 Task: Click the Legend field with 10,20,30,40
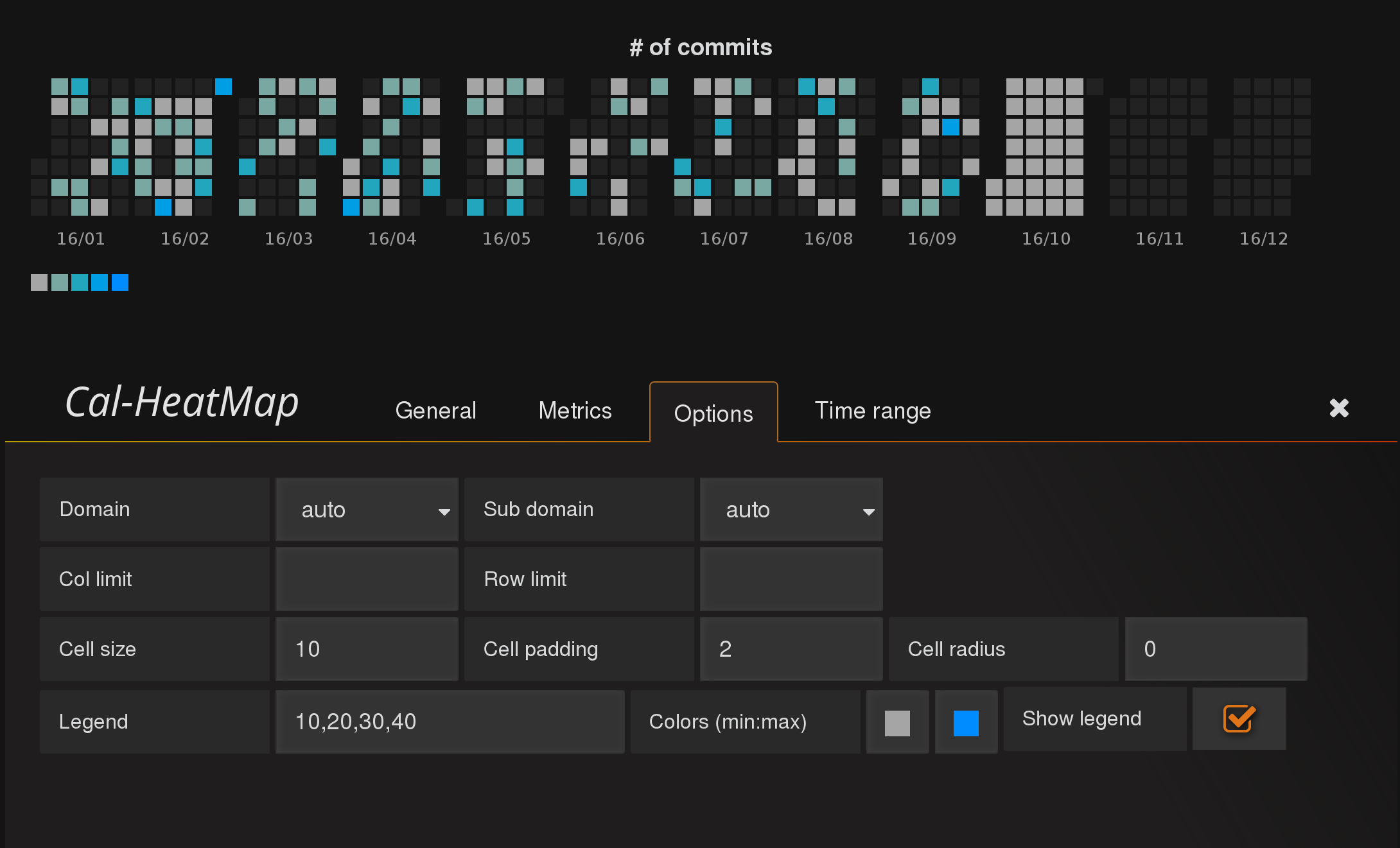[x=450, y=722]
